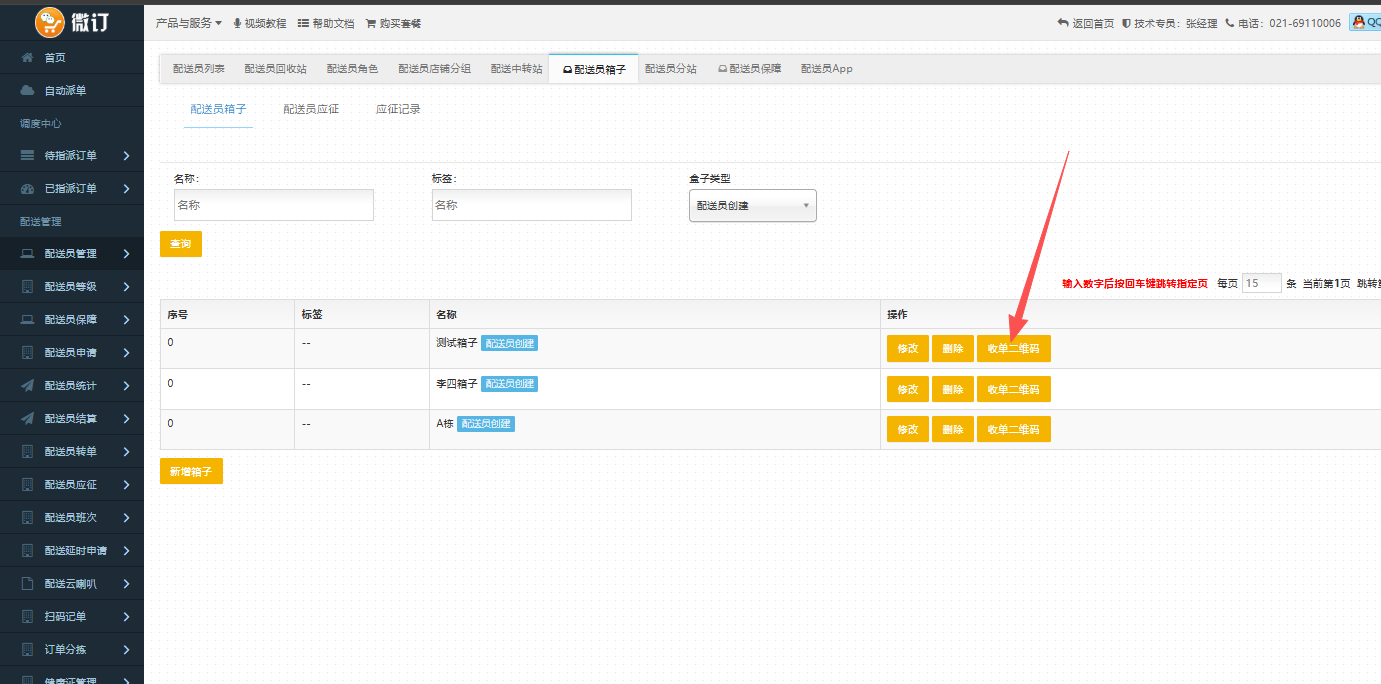Click the return arrow icon for 返回首页
This screenshot has height=684, width=1381.
tap(1063, 23)
